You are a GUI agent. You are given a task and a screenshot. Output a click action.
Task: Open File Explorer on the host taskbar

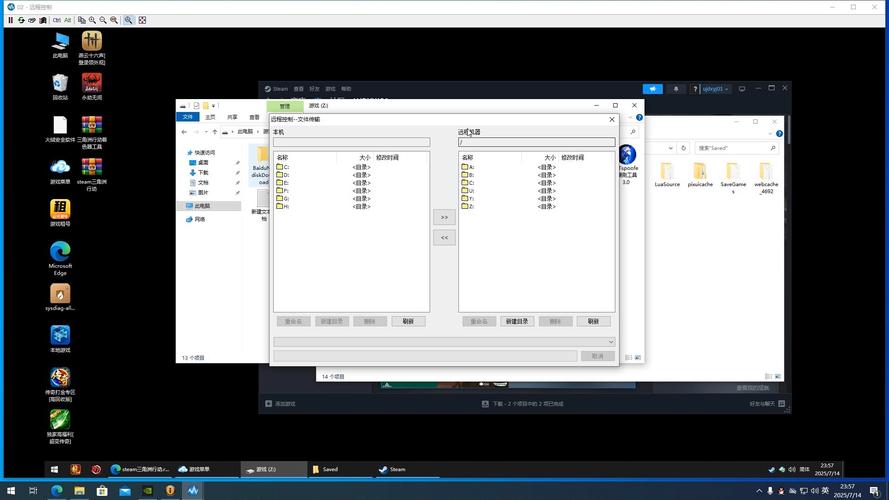point(79,491)
